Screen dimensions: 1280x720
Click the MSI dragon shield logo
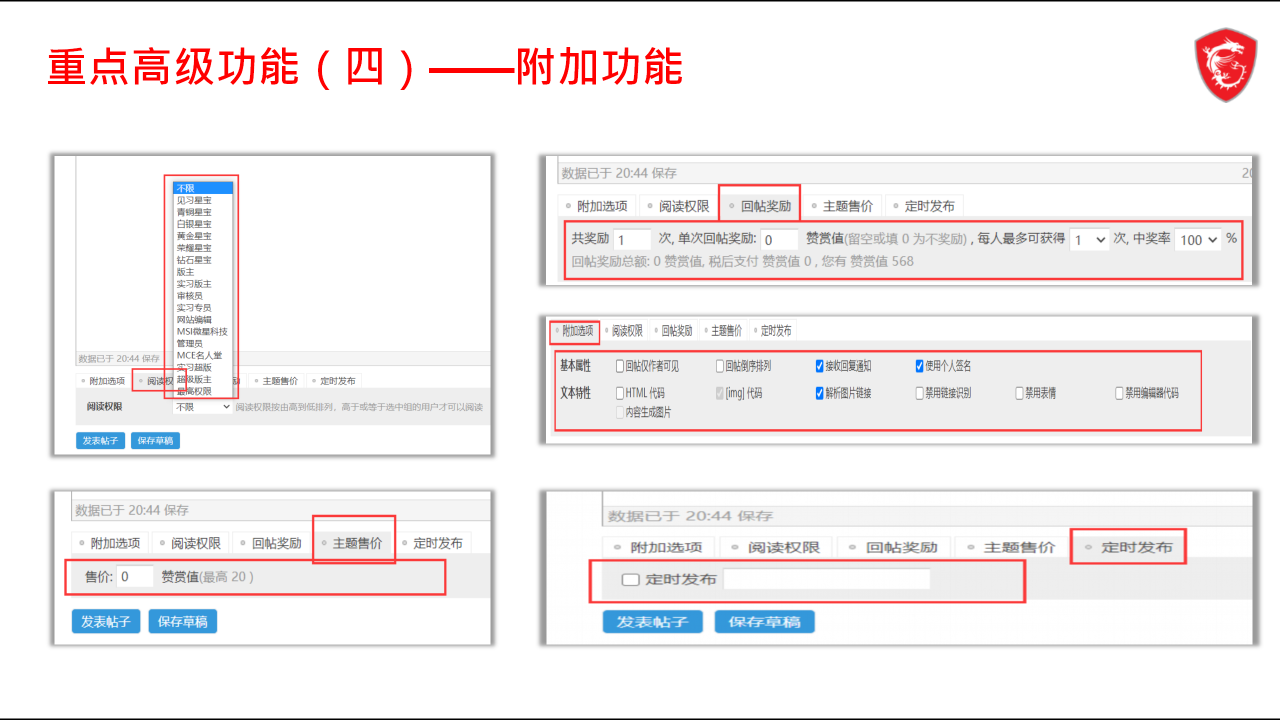1226,65
